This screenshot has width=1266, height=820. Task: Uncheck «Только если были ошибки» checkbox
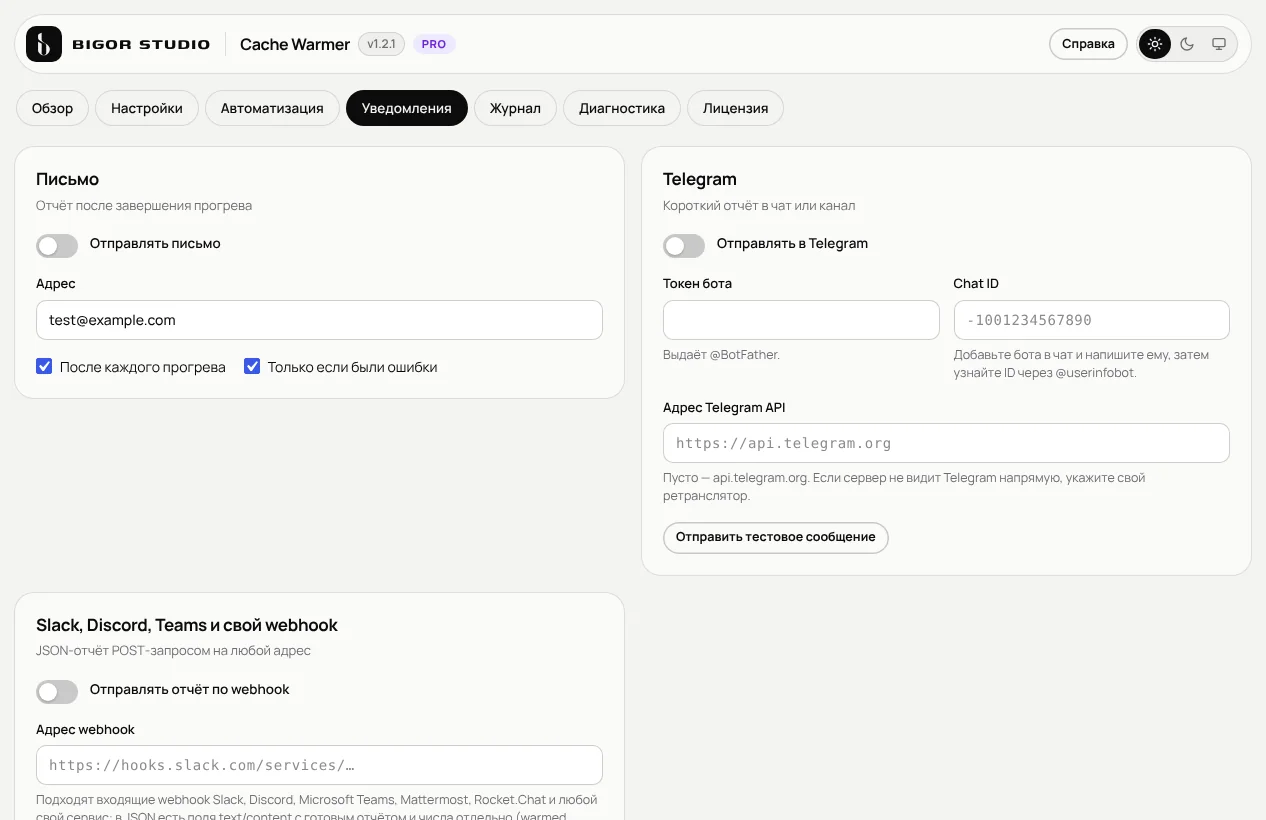(252, 367)
